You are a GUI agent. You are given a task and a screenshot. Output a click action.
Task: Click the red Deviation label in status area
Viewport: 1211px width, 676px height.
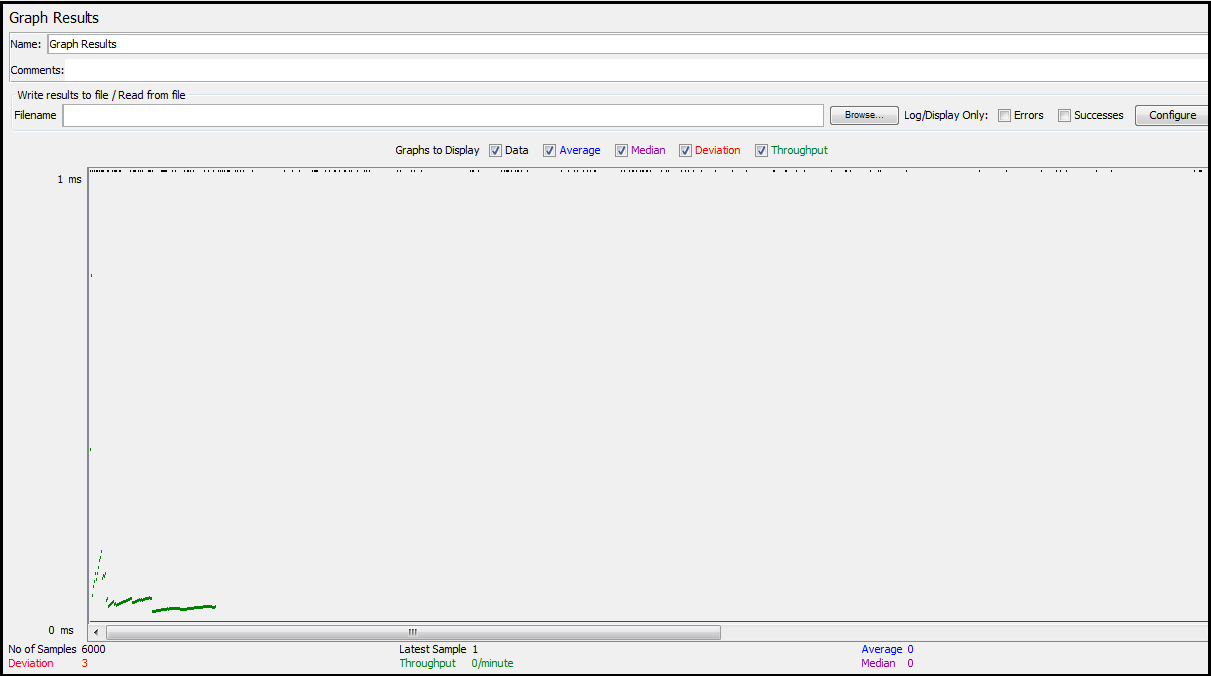(31, 663)
